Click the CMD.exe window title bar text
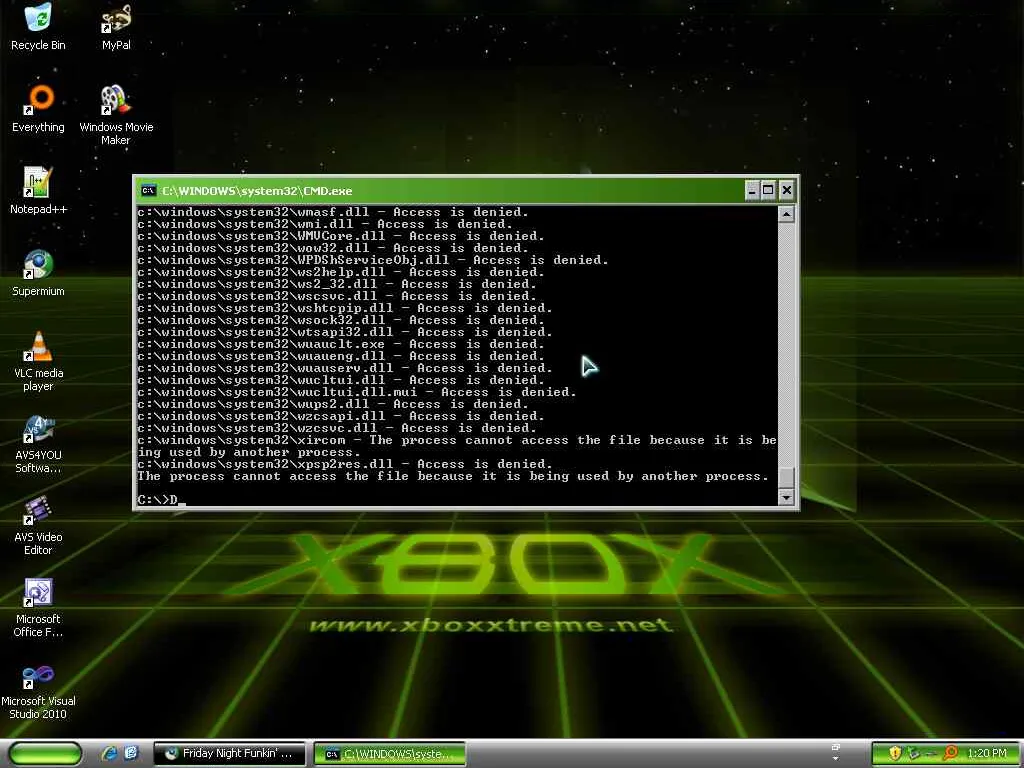Viewport: 1024px width, 768px height. click(x=257, y=191)
